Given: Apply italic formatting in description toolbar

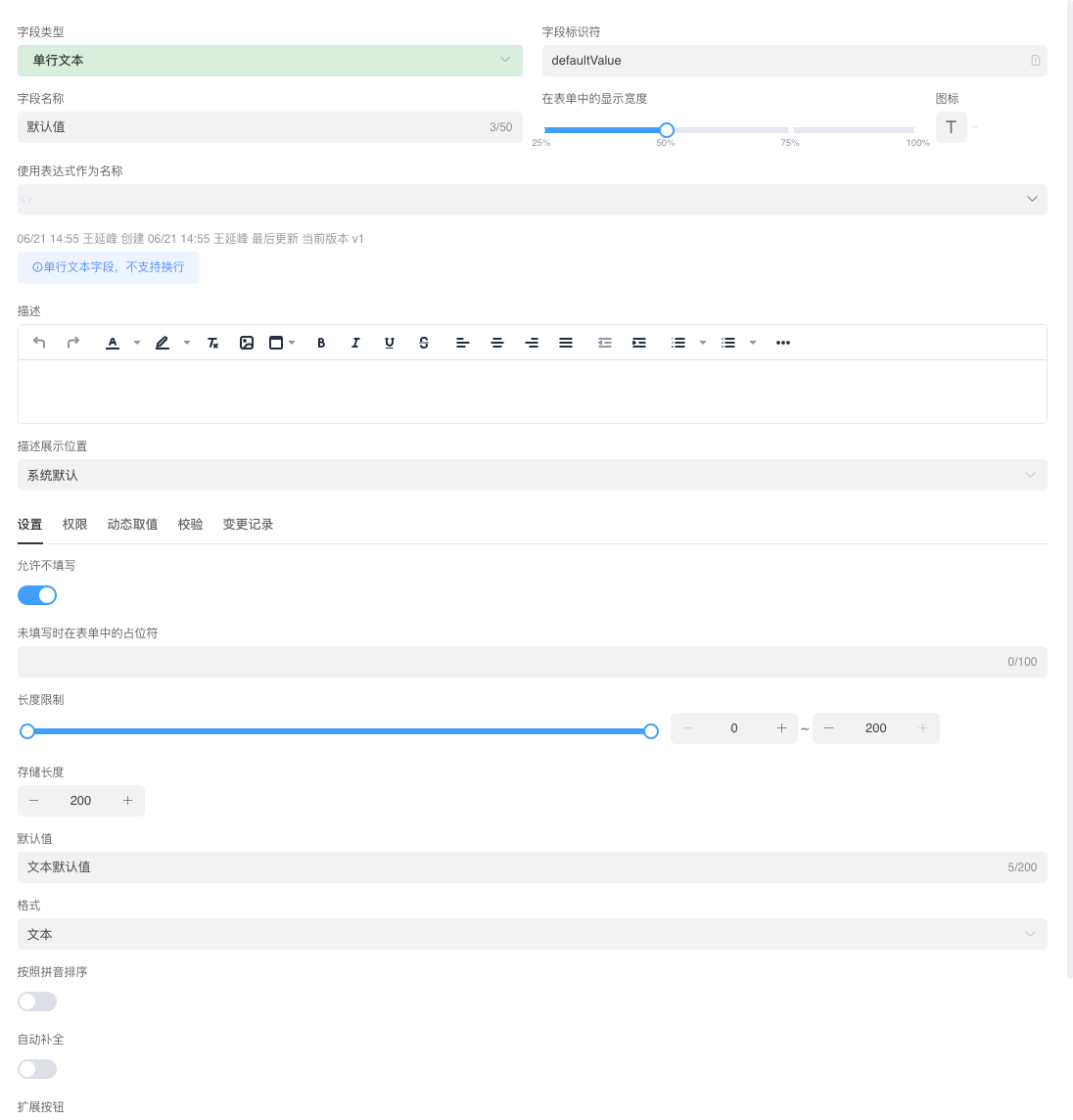Looking at the screenshot, I should 355,343.
